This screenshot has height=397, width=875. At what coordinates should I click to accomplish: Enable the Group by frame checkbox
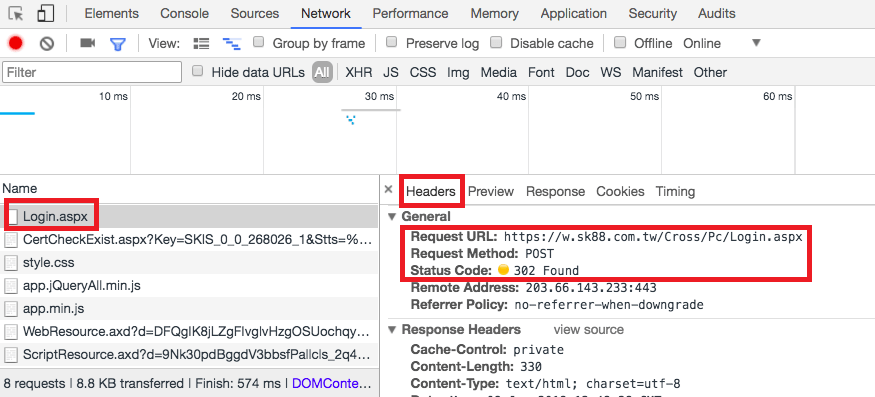tap(258, 42)
